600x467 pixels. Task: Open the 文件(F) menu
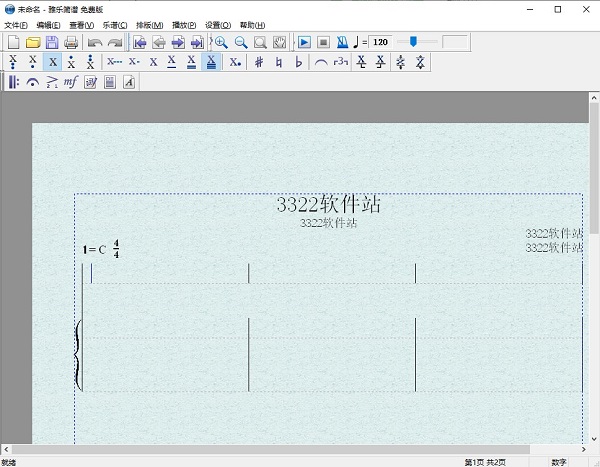click(x=16, y=25)
